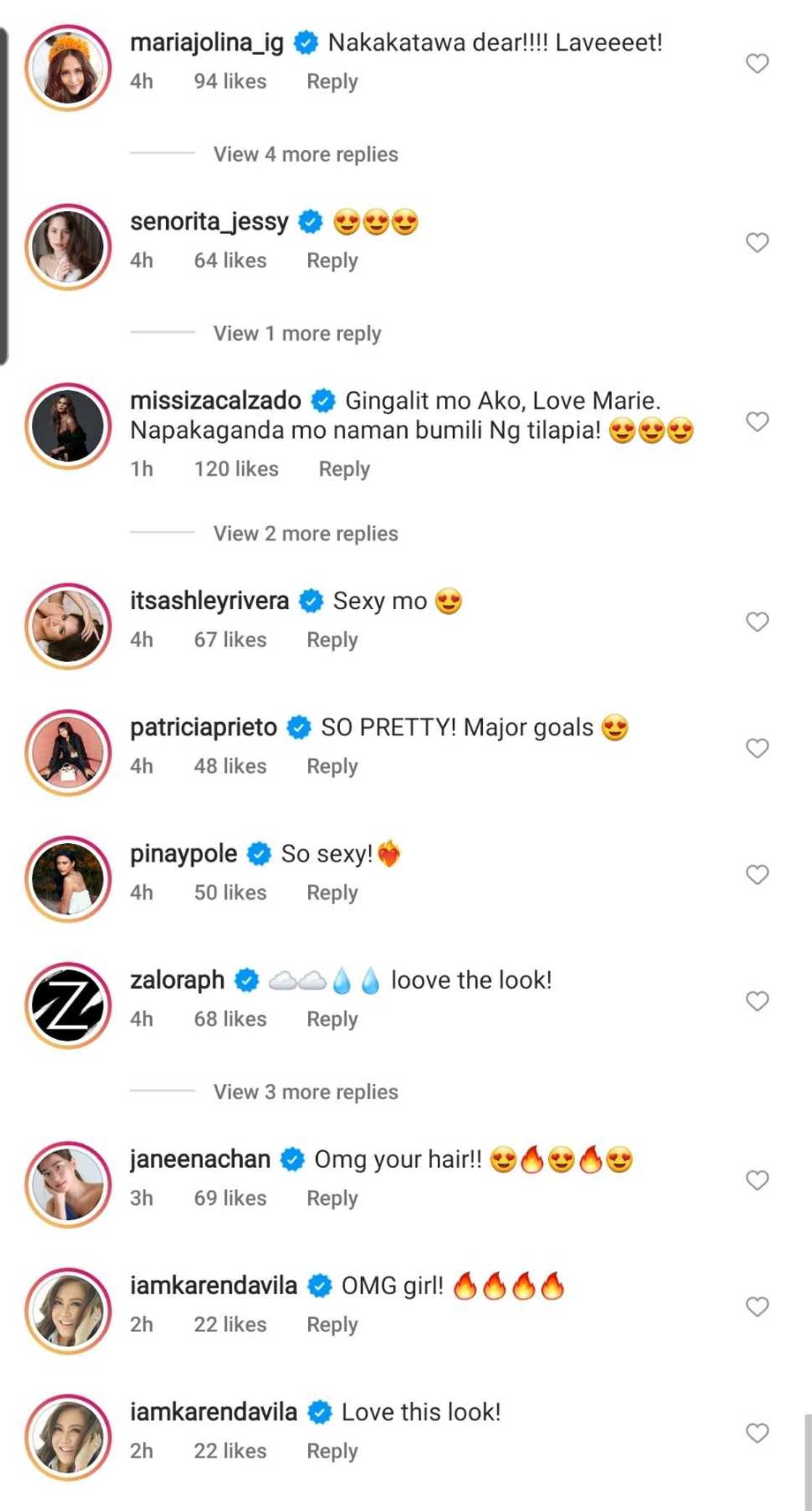Viewport: 812px width, 1511px height.
Task: Expand 'View 4 more replies' under mariajolina_ig
Action: point(305,154)
